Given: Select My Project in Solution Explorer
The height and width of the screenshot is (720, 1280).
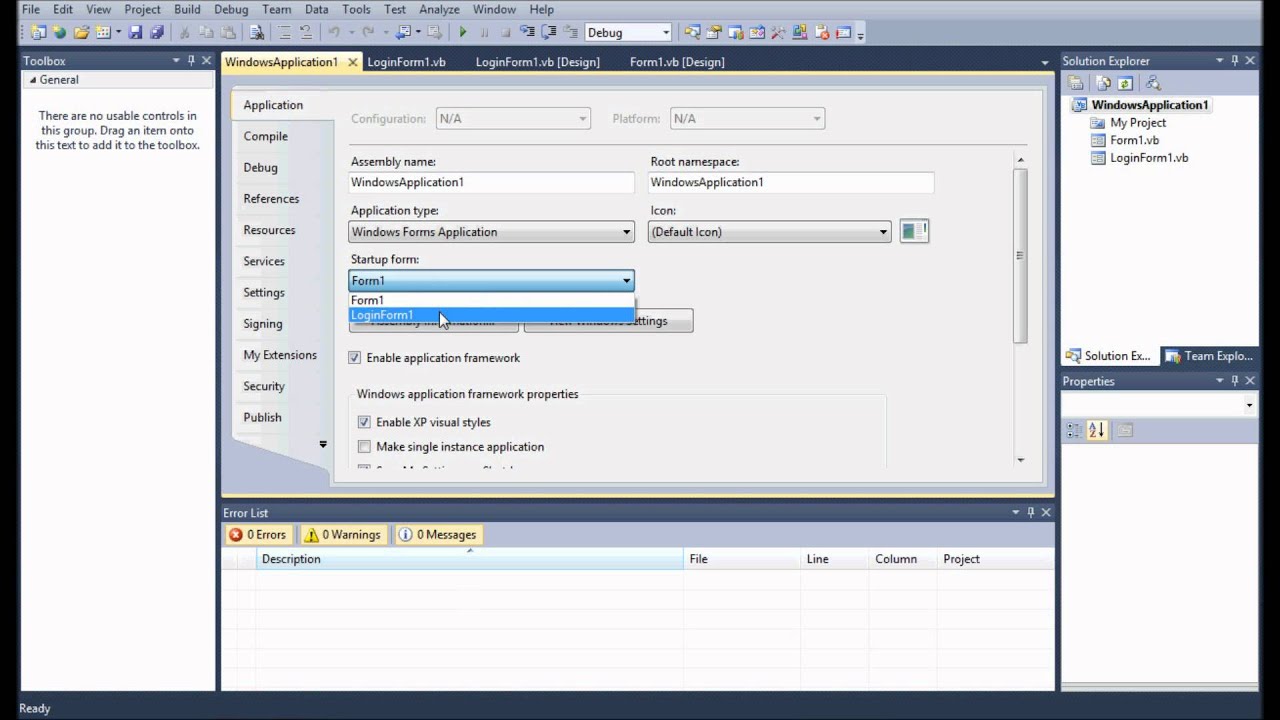Looking at the screenshot, I should [1138, 123].
